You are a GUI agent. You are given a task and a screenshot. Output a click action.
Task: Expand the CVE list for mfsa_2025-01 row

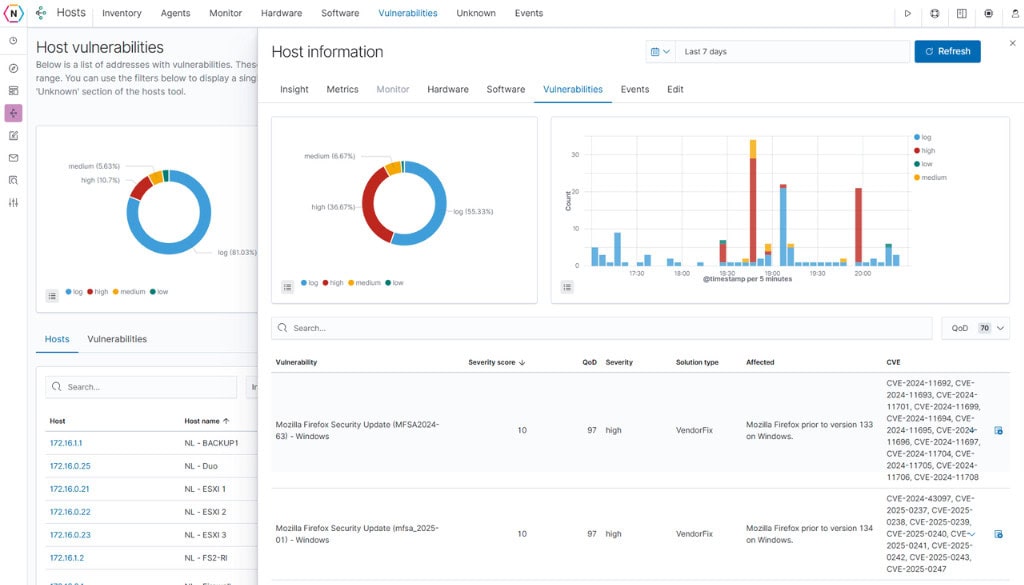tap(971, 534)
